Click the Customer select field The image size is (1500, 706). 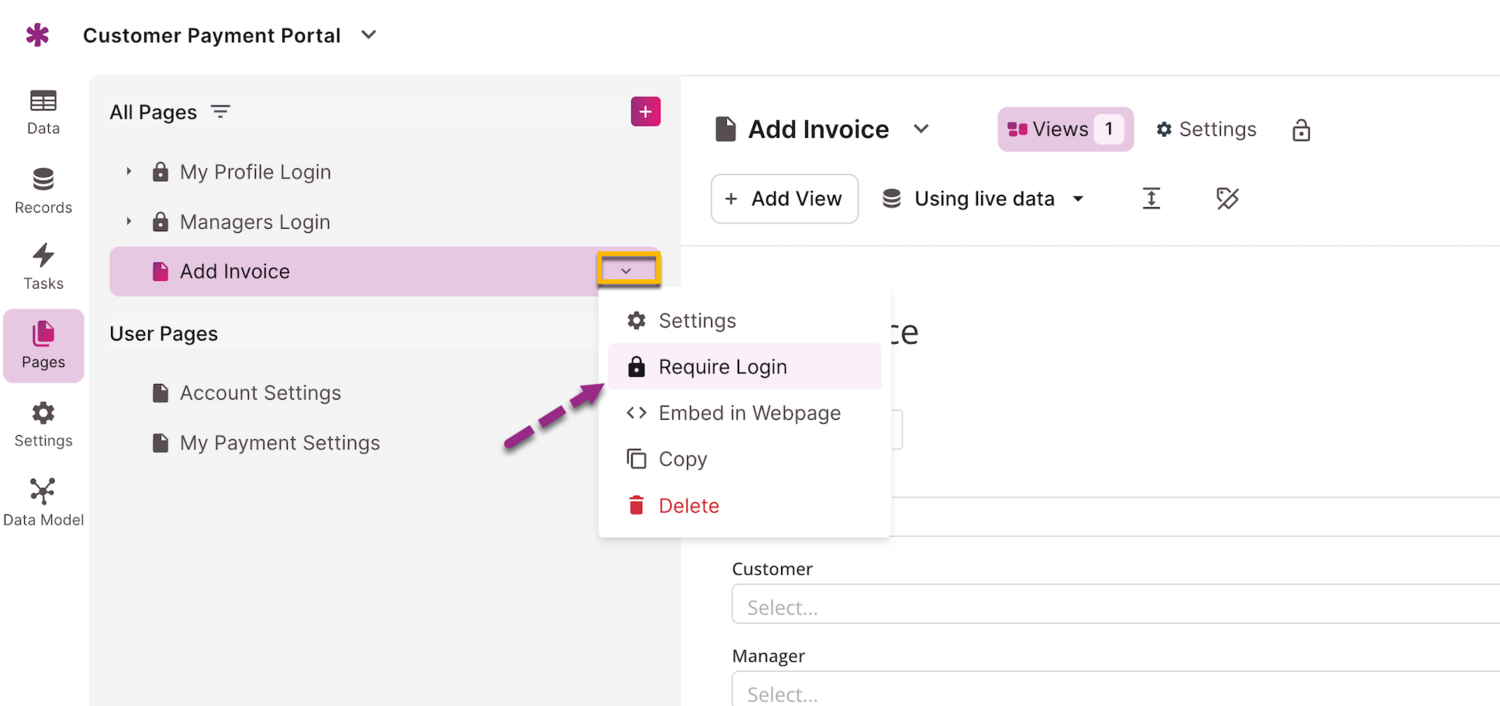[1110, 607]
